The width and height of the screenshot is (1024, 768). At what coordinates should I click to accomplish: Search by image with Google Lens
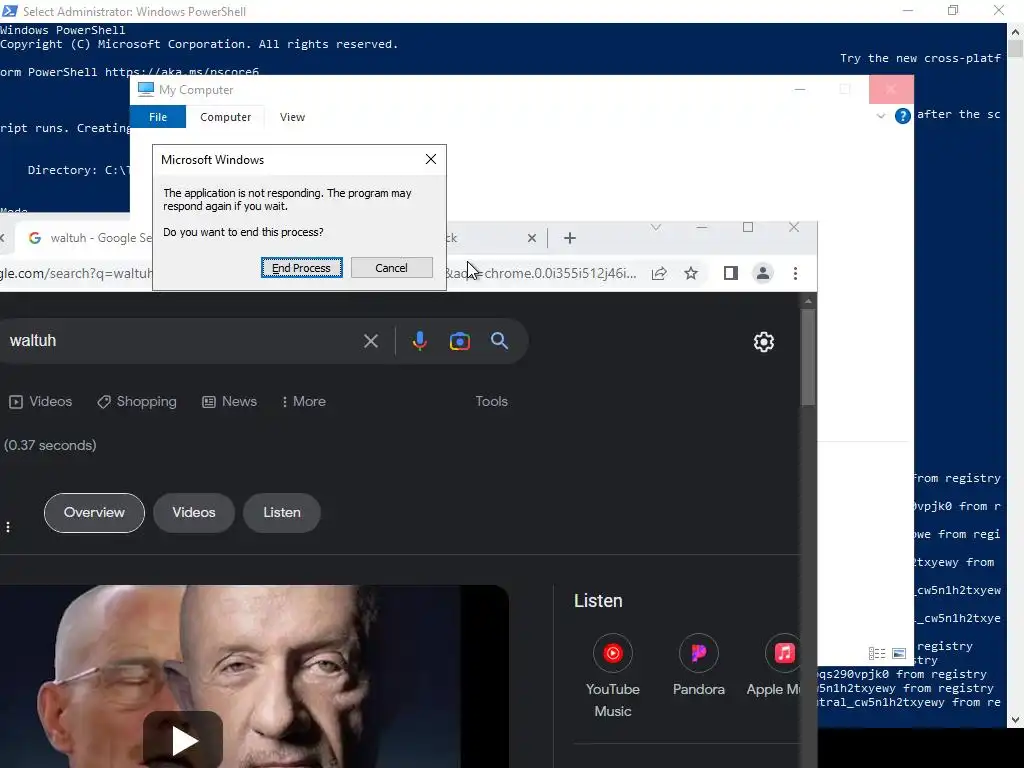(459, 341)
